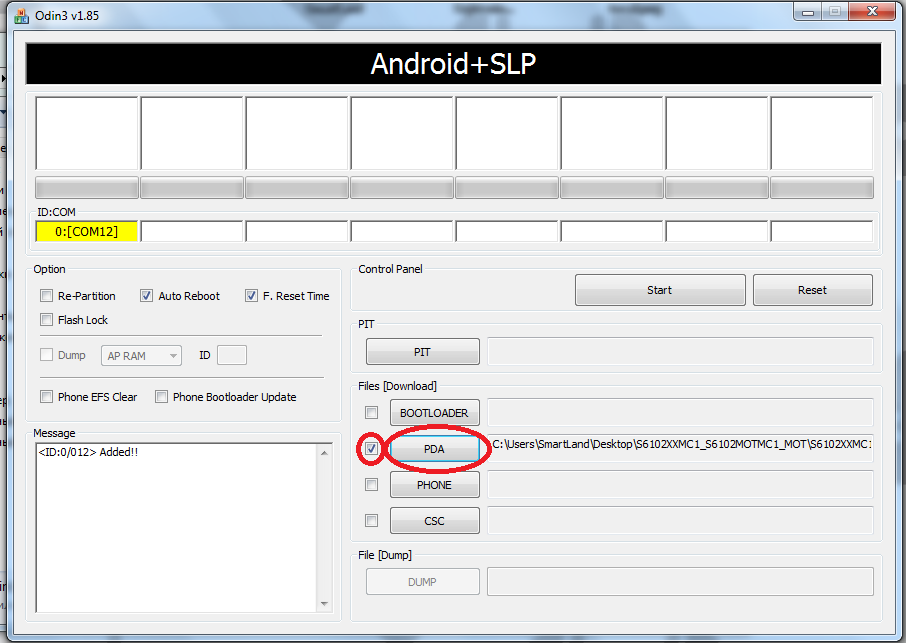
Task: Click the CSC file path field
Action: [680, 520]
